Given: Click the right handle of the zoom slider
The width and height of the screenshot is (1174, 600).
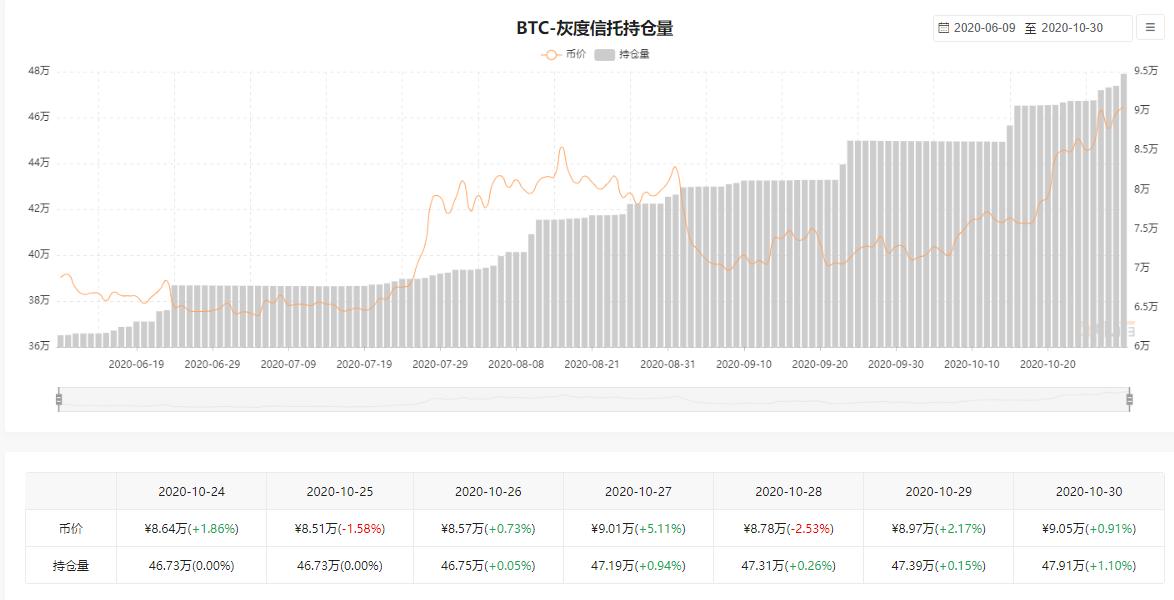Looking at the screenshot, I should coord(1127,398).
